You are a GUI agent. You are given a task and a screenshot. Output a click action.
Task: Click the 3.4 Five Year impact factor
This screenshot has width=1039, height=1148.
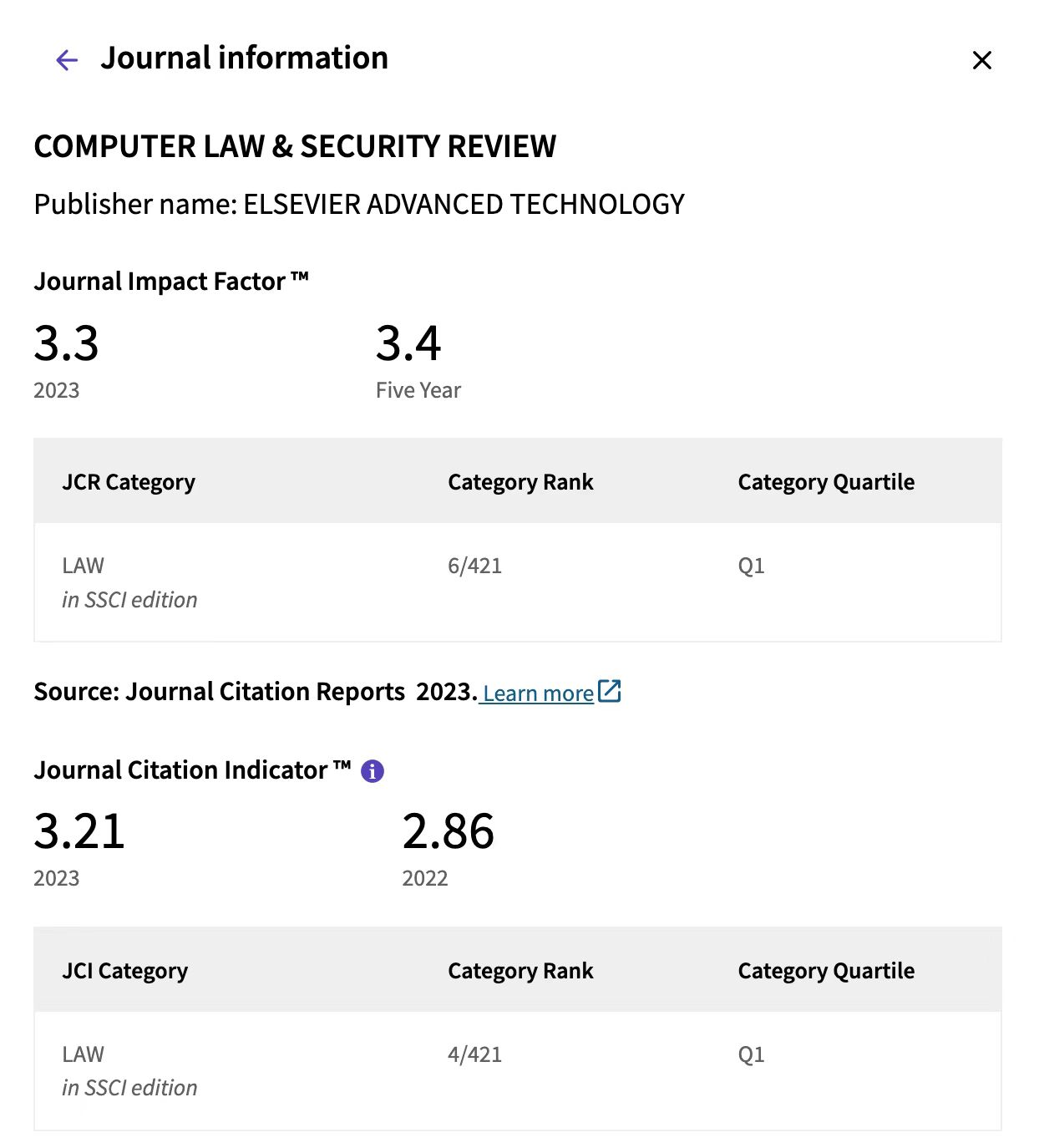[x=408, y=343]
